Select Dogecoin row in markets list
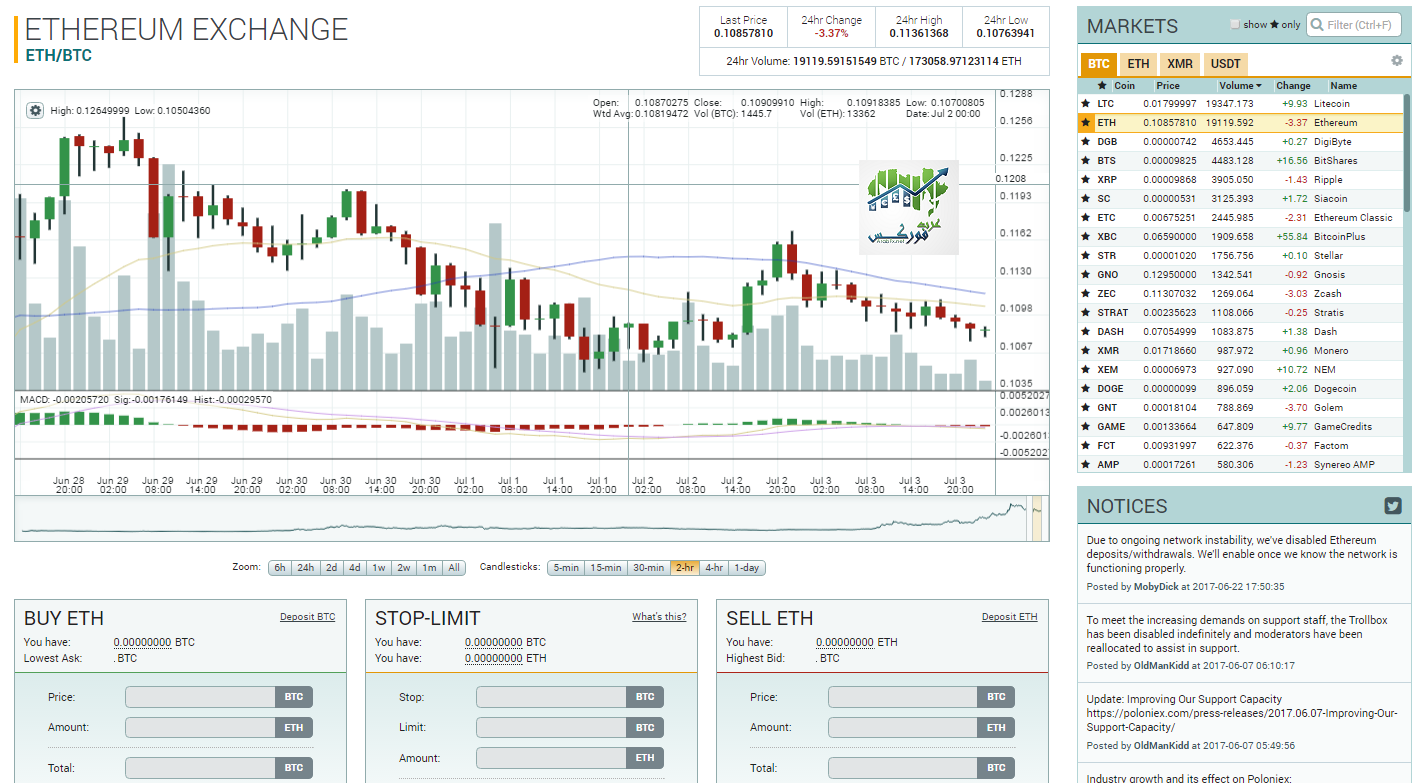The width and height of the screenshot is (1416, 783). tap(1240, 388)
